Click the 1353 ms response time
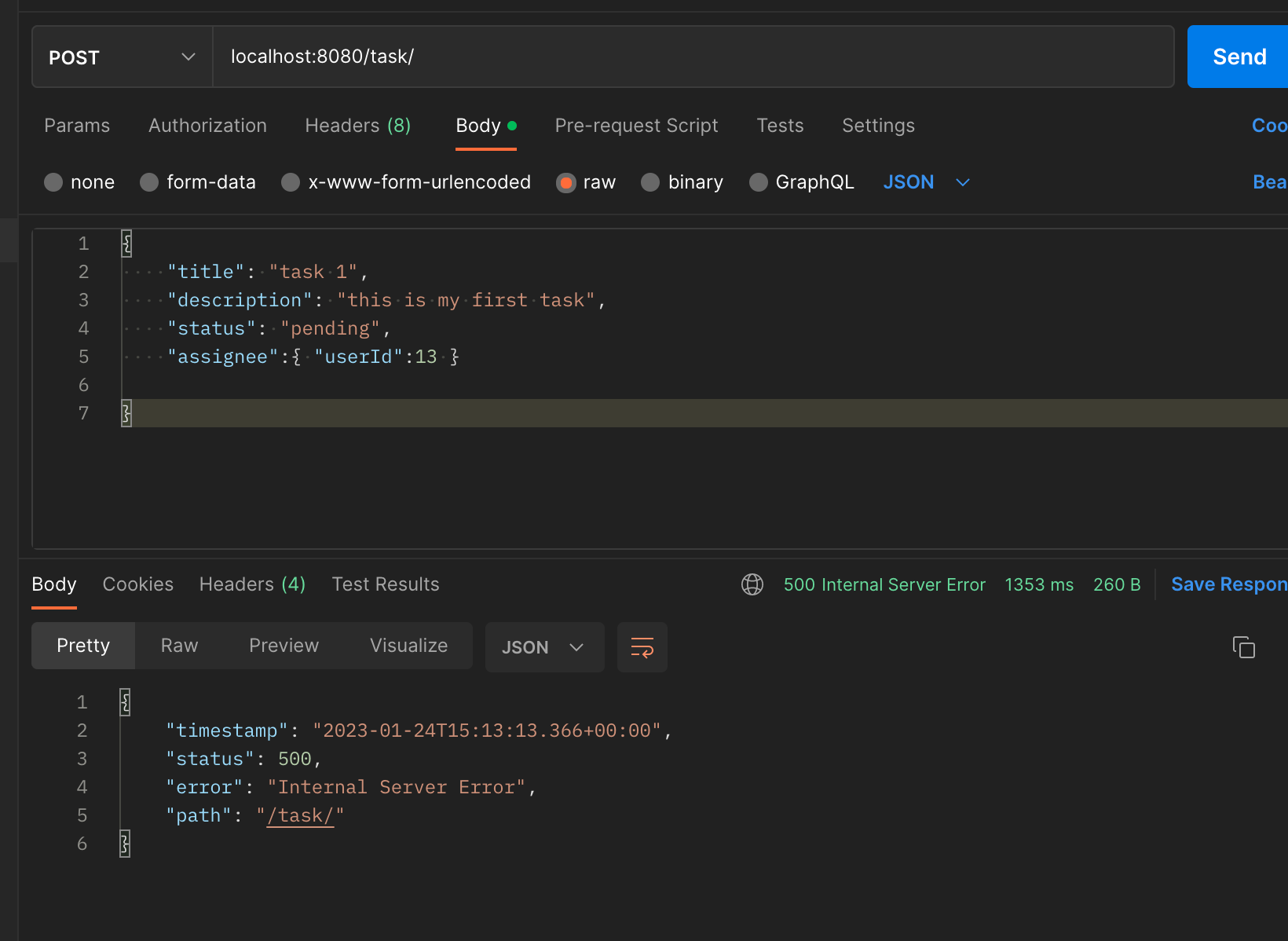This screenshot has height=941, width=1288. pos(1039,584)
